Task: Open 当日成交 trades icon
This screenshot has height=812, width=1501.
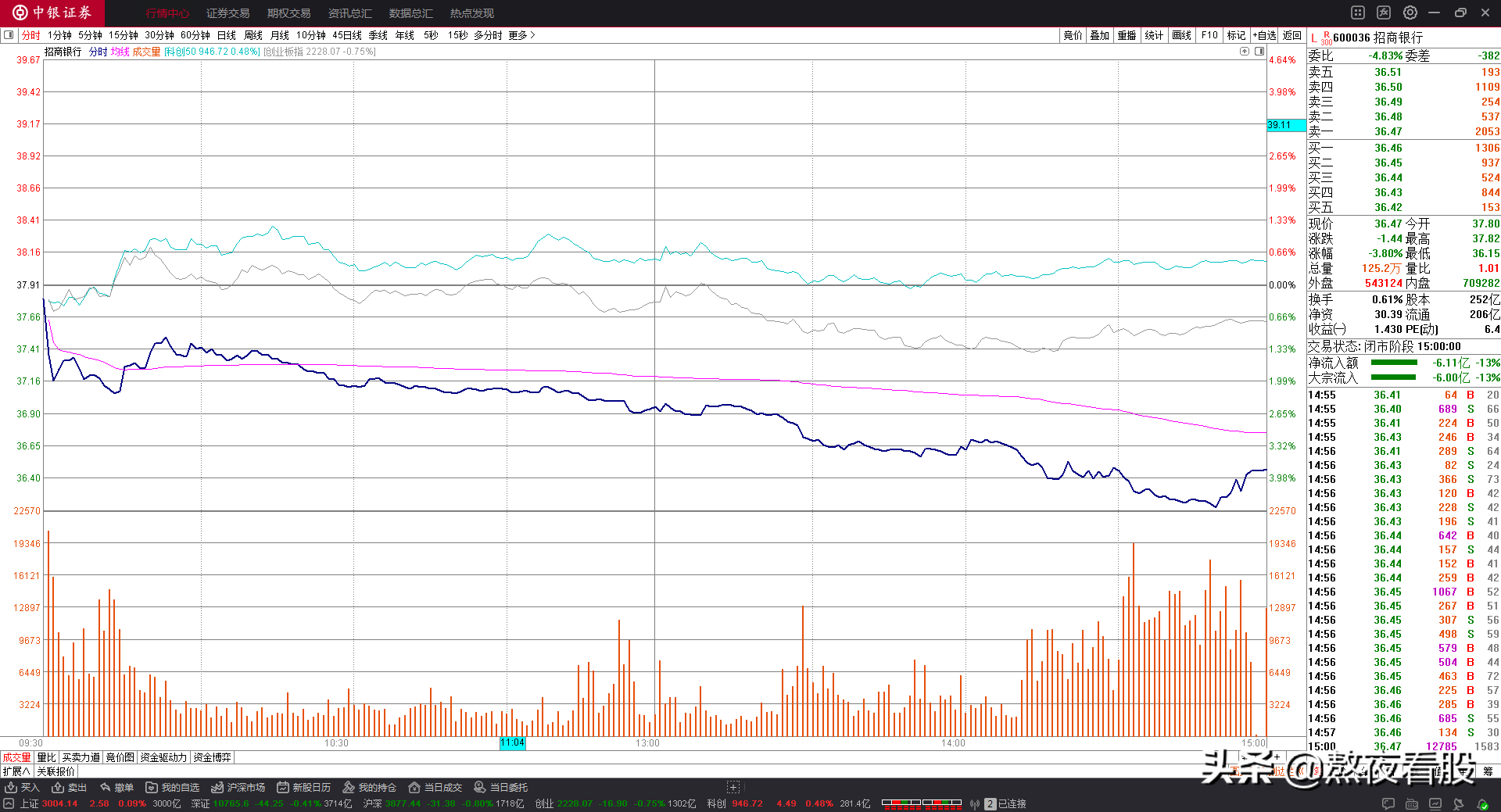Action: click(x=414, y=787)
